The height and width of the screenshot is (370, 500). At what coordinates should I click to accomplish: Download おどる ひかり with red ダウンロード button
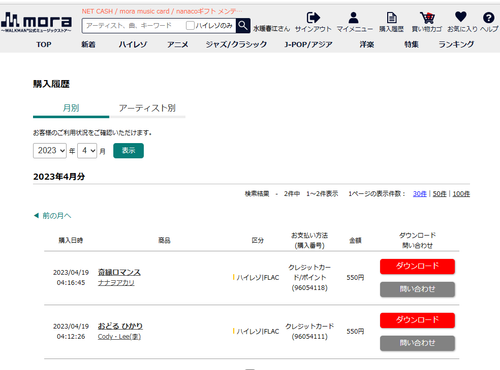(417, 320)
